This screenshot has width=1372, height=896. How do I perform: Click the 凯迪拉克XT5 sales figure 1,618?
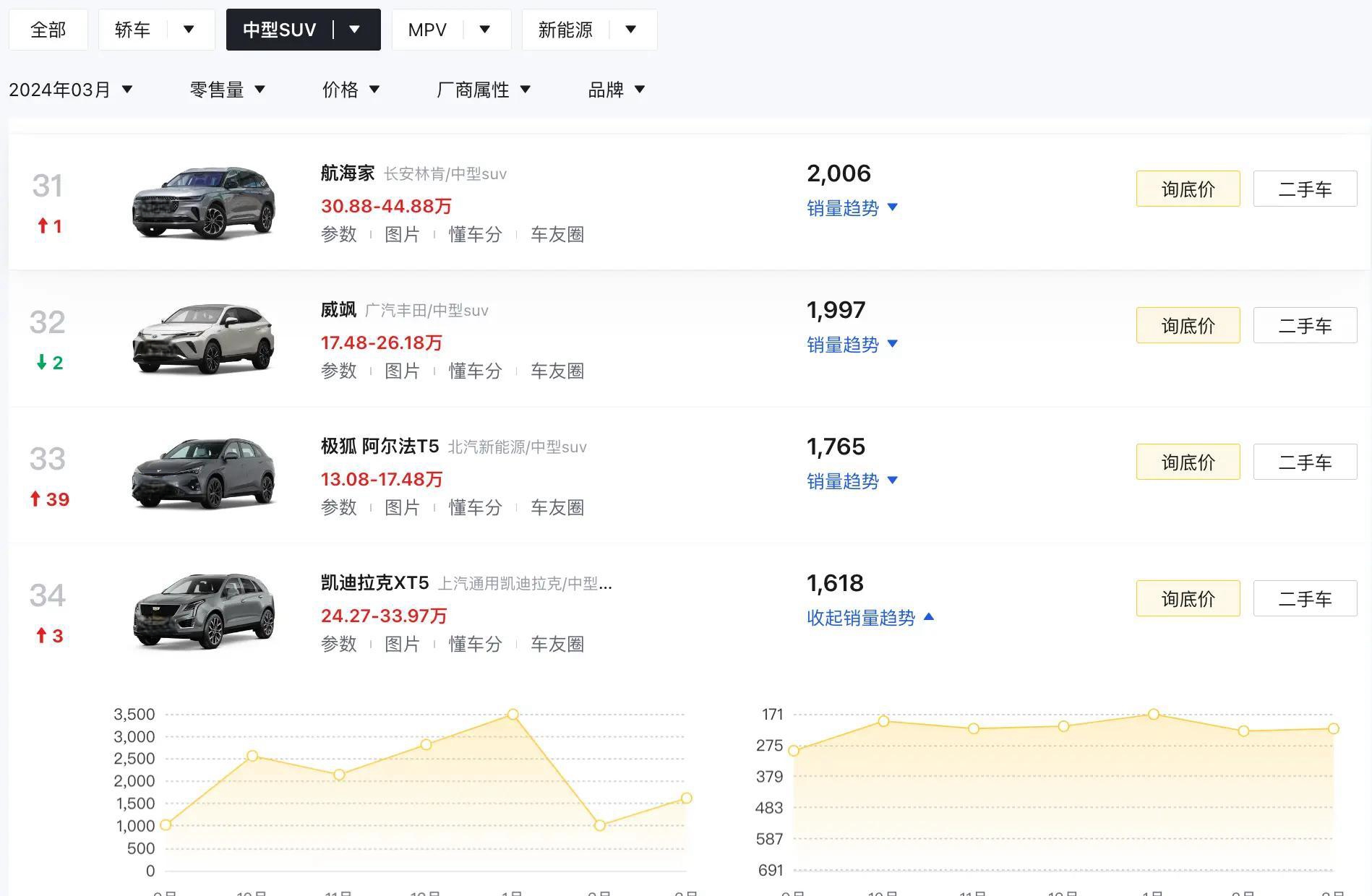[x=835, y=583]
